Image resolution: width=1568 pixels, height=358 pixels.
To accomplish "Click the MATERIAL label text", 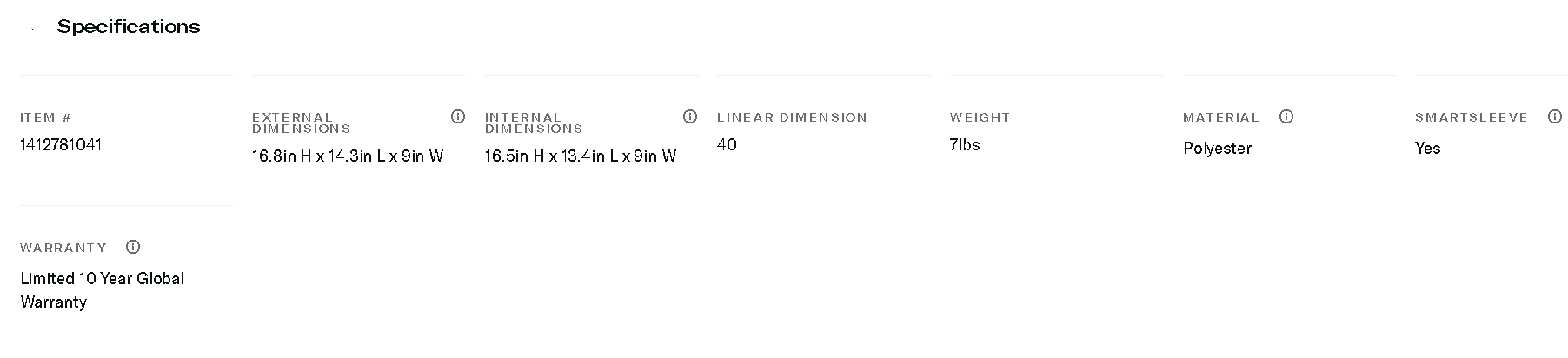I will coord(1220,117).
